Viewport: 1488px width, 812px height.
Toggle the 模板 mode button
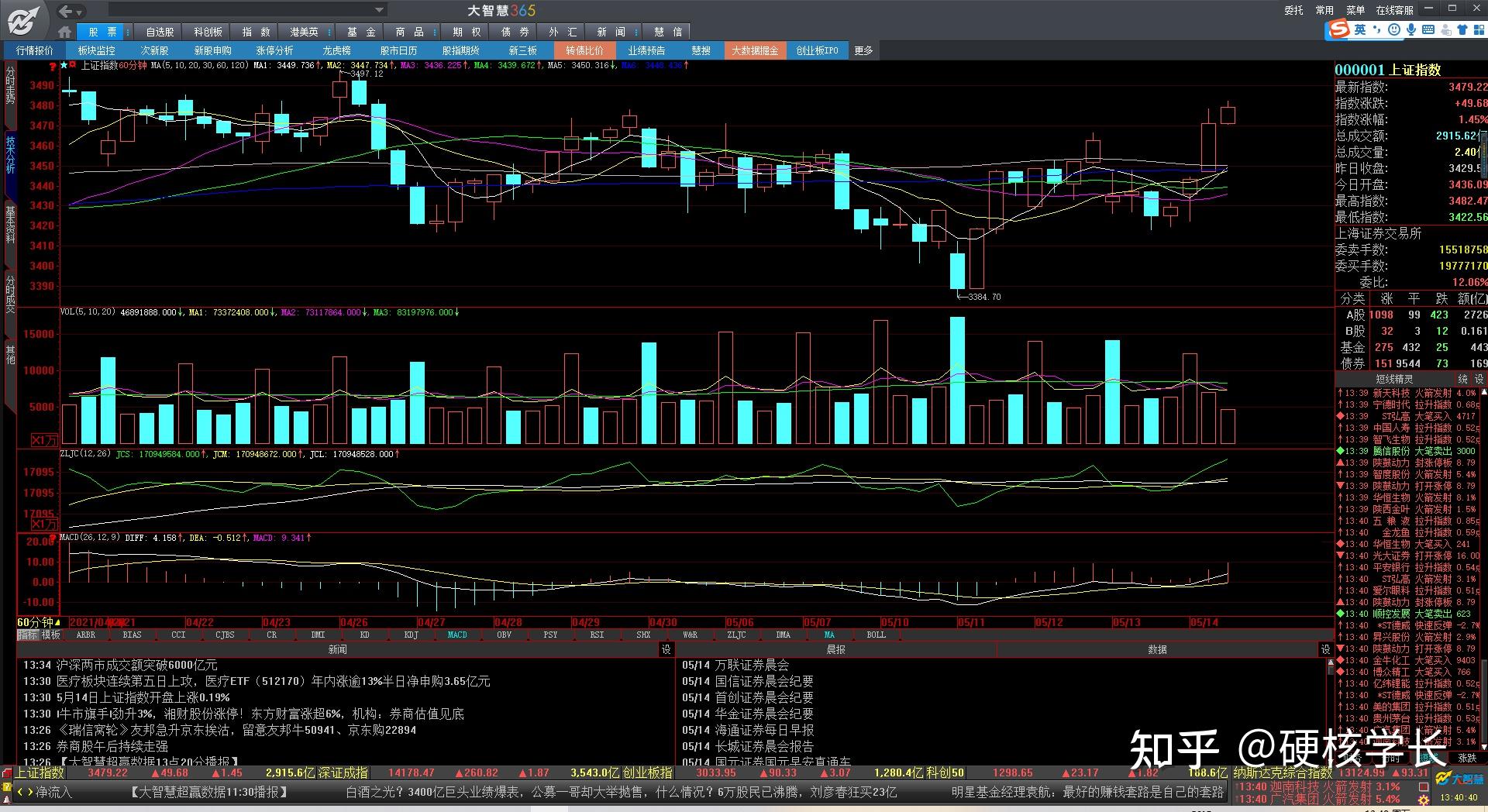click(x=50, y=635)
